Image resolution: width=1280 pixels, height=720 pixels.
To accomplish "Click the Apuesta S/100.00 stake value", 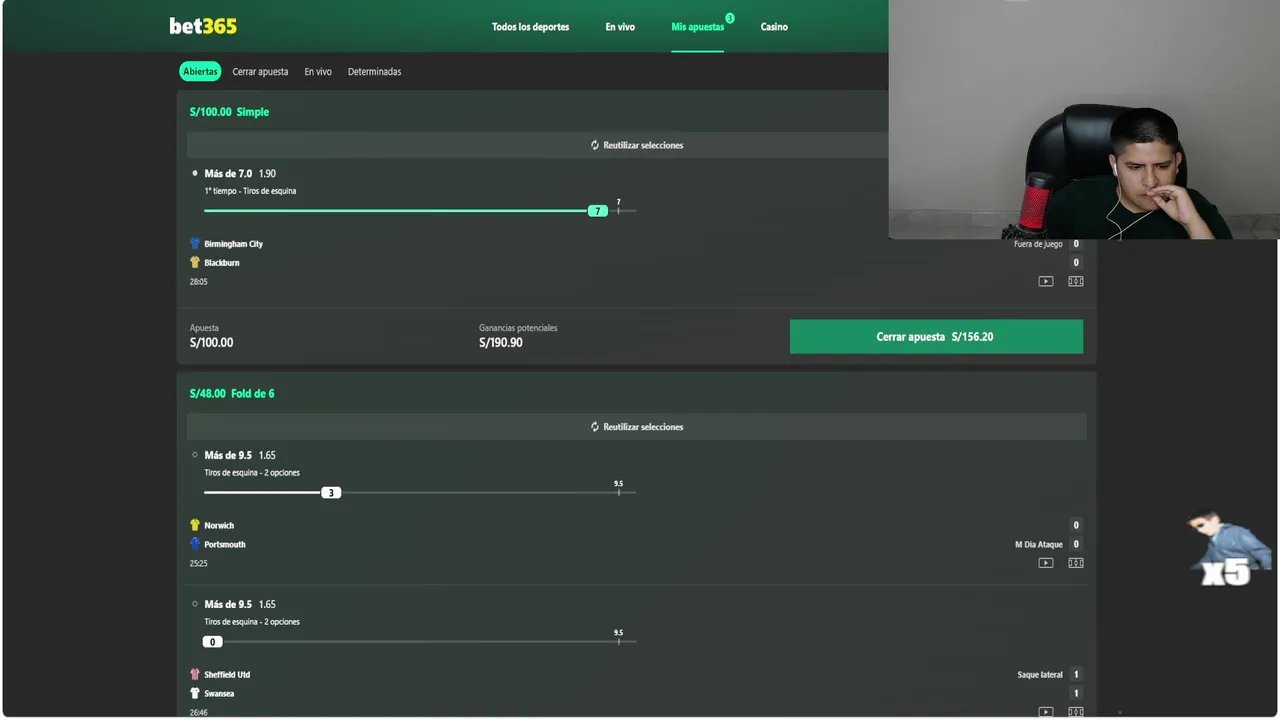I will pos(211,343).
